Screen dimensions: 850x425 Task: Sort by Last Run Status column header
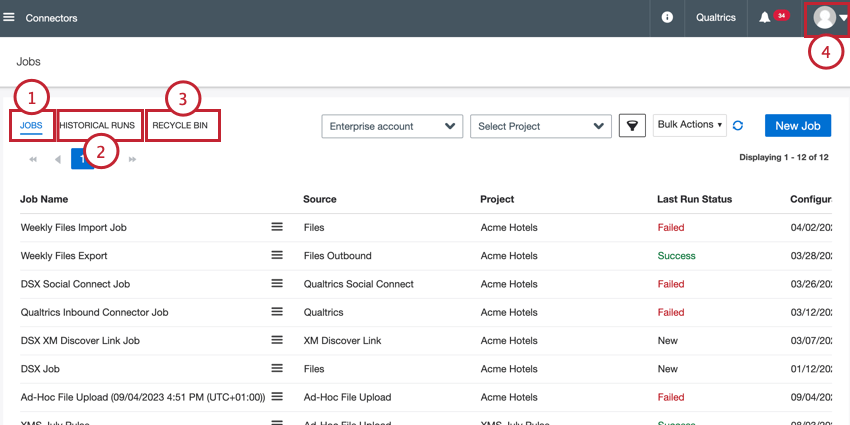694,199
